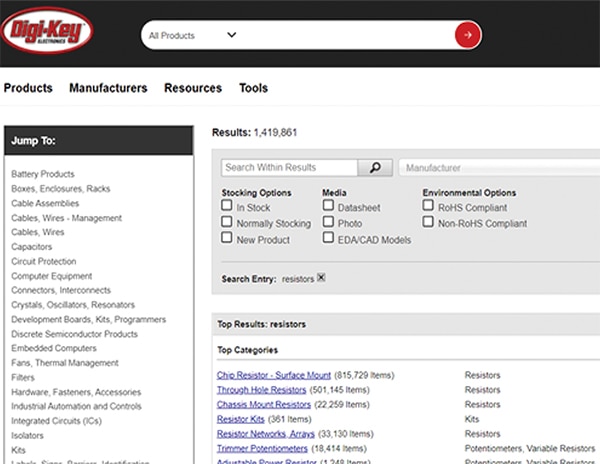
Task: Enable the Datasheet media filter
Action: [x=329, y=207]
